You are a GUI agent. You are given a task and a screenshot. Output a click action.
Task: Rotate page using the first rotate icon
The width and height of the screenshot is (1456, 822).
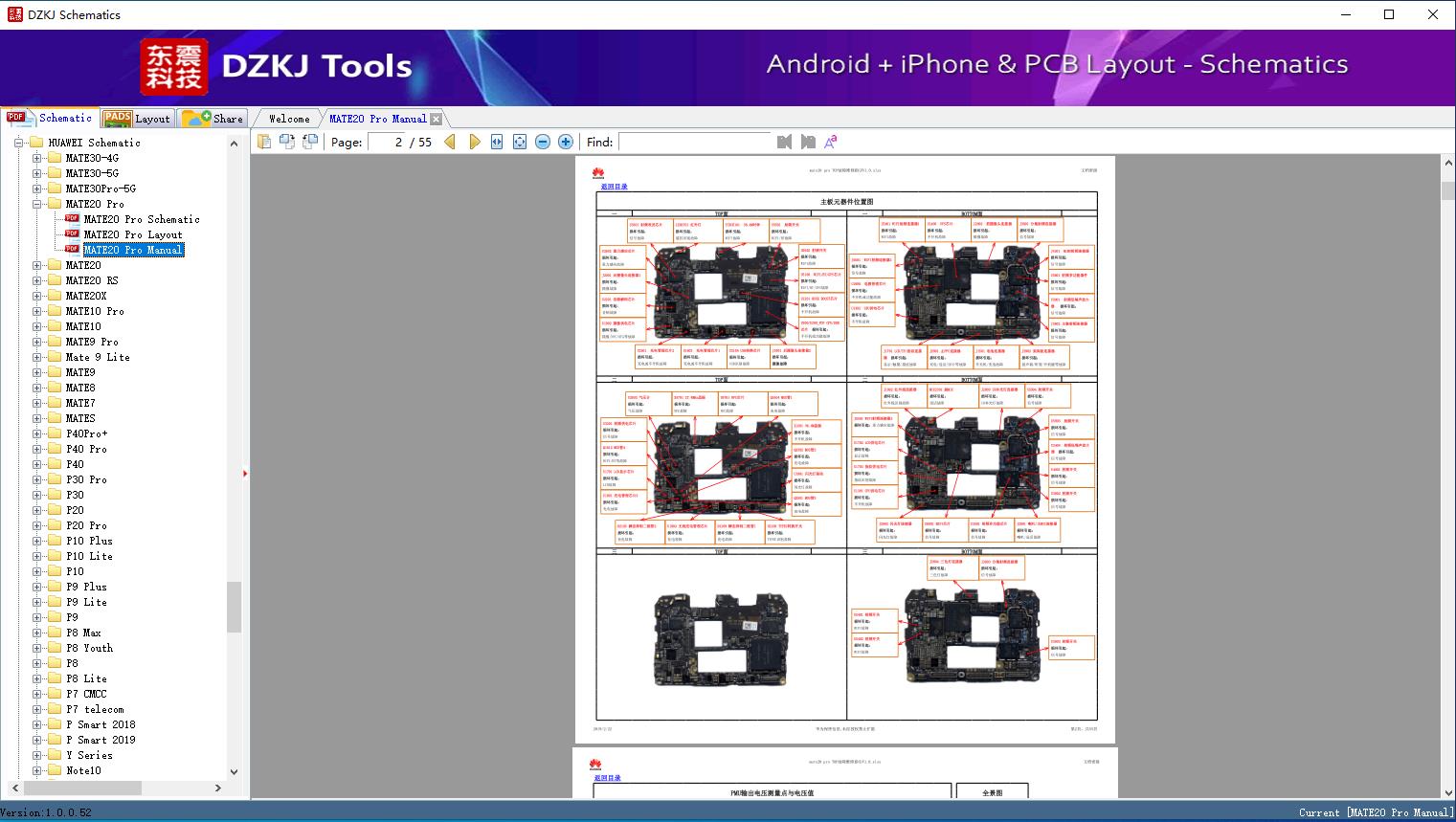(x=287, y=142)
